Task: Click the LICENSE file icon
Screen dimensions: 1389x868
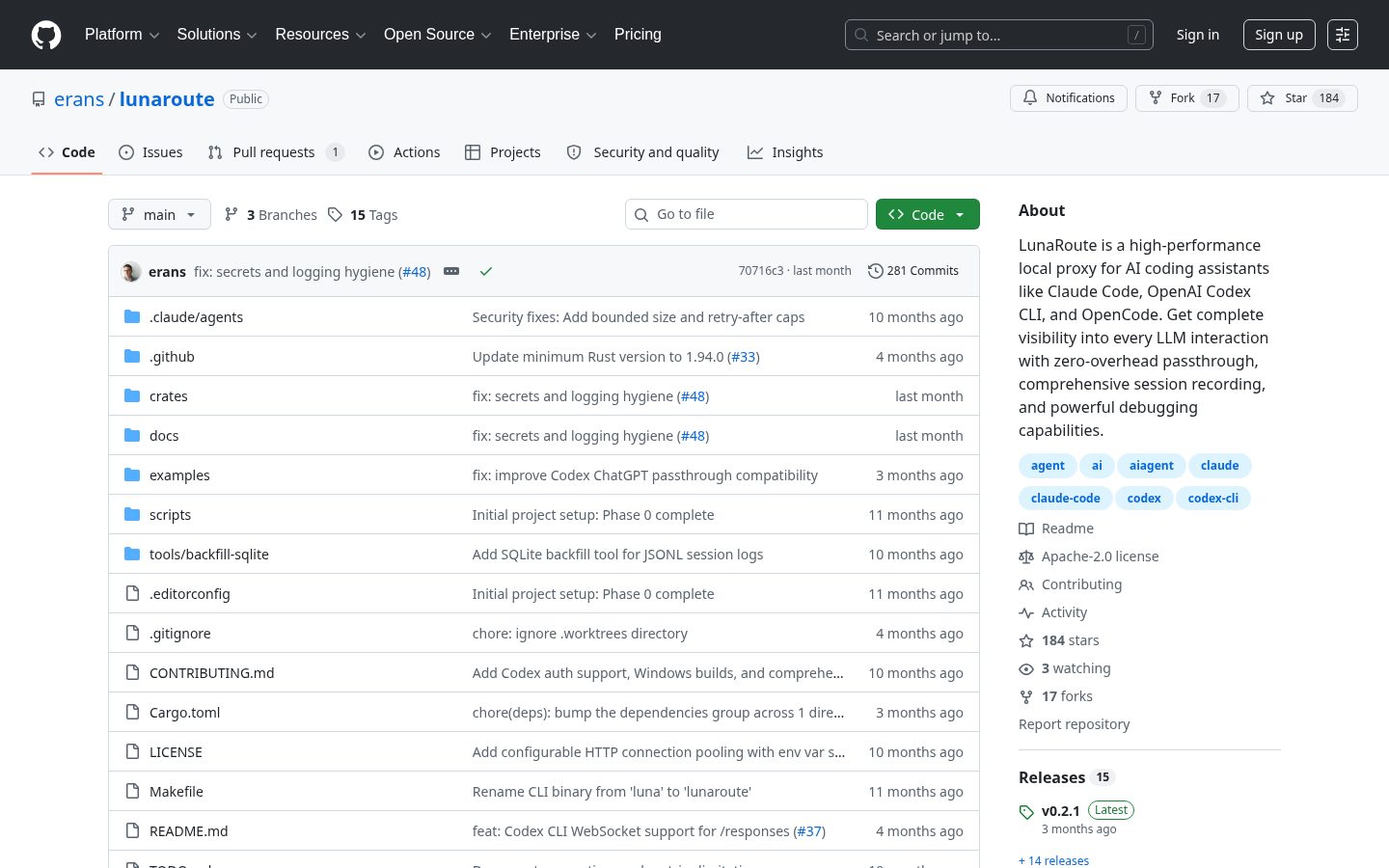Action: 132,751
